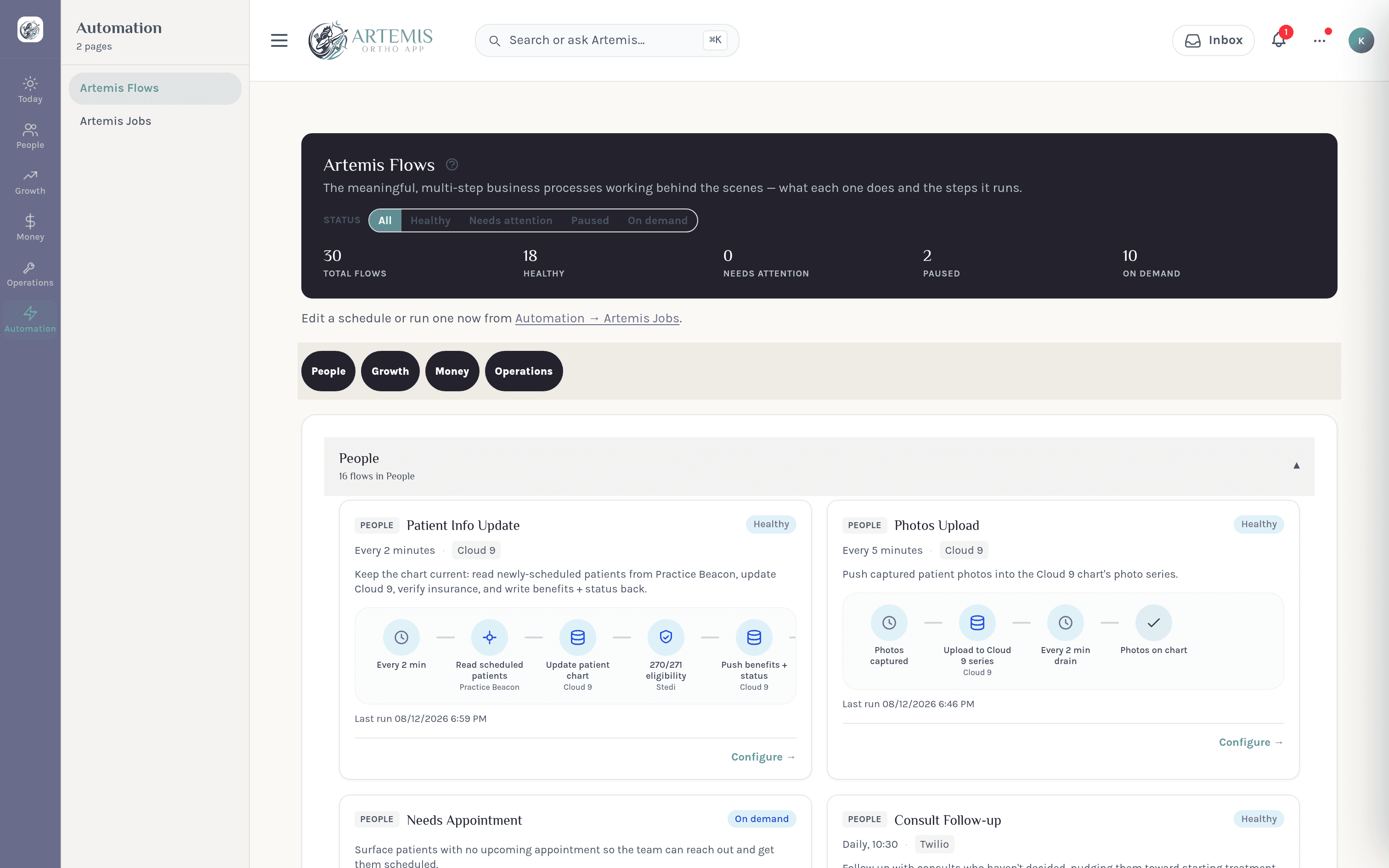Toggle the hamburger menu icon
The height and width of the screenshot is (868, 1389).
click(279, 40)
